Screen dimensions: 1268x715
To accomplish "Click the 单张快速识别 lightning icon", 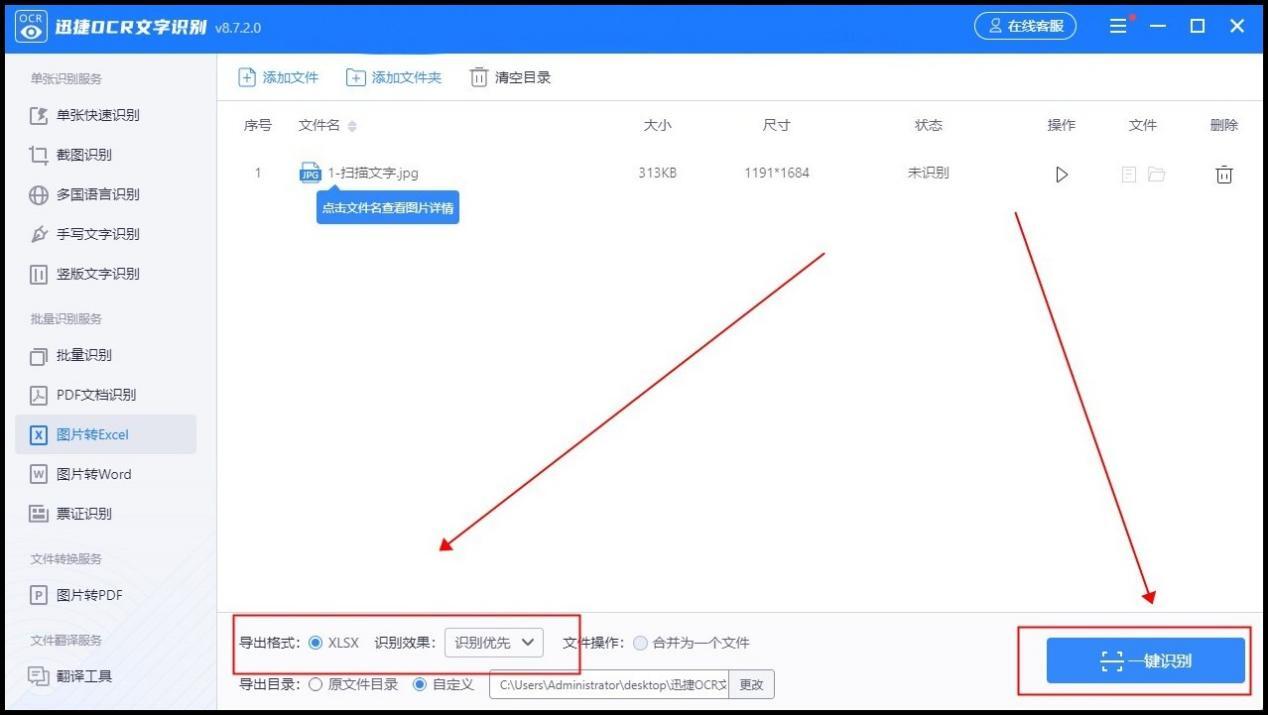I will (x=39, y=115).
